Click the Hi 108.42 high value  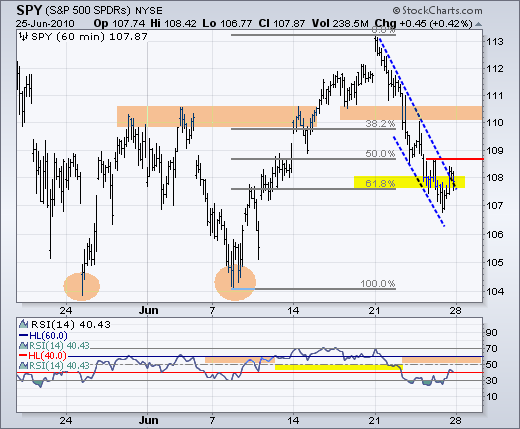click(173, 24)
